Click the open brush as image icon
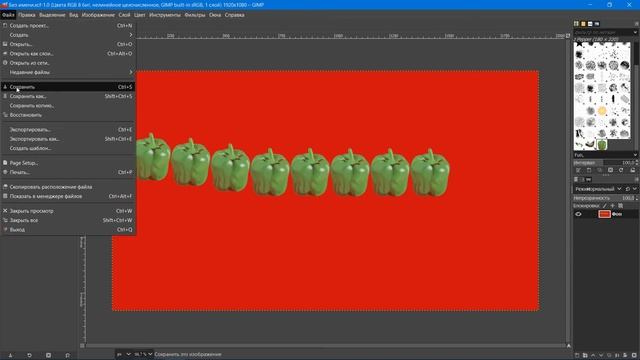640x360 pixels. (633, 170)
